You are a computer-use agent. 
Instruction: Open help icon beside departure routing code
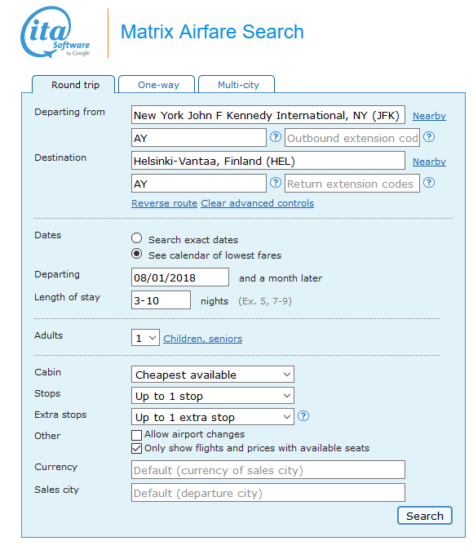tap(275, 137)
